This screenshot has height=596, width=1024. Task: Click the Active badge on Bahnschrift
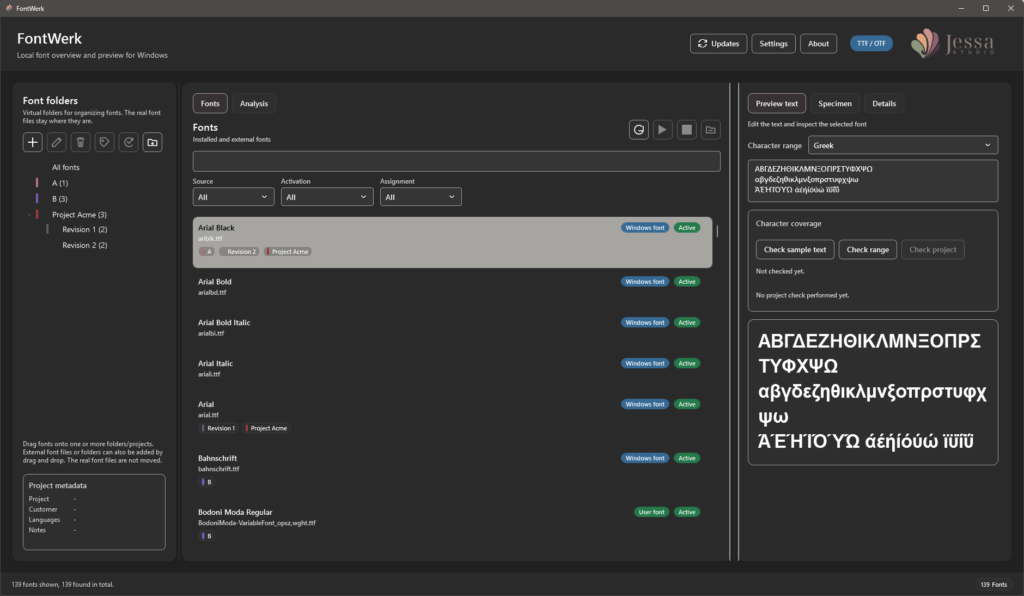pos(686,458)
